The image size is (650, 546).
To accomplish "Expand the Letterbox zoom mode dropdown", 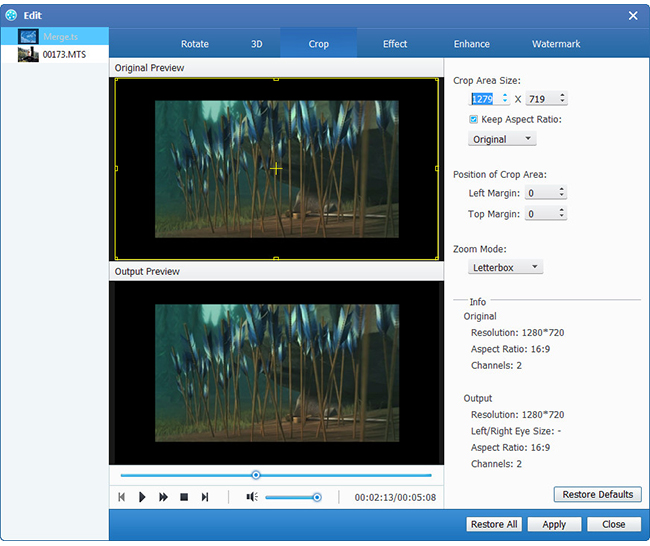I will 506,267.
